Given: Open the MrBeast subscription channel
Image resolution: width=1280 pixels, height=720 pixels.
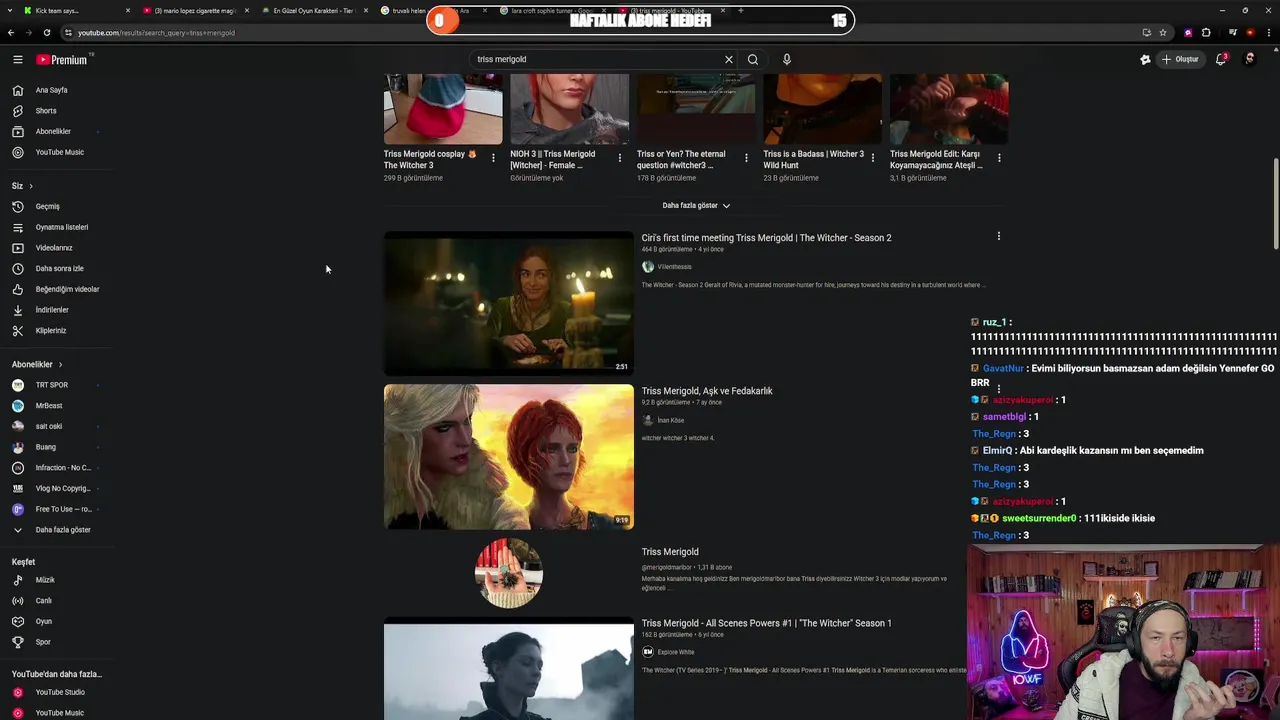Looking at the screenshot, I should click(49, 406).
